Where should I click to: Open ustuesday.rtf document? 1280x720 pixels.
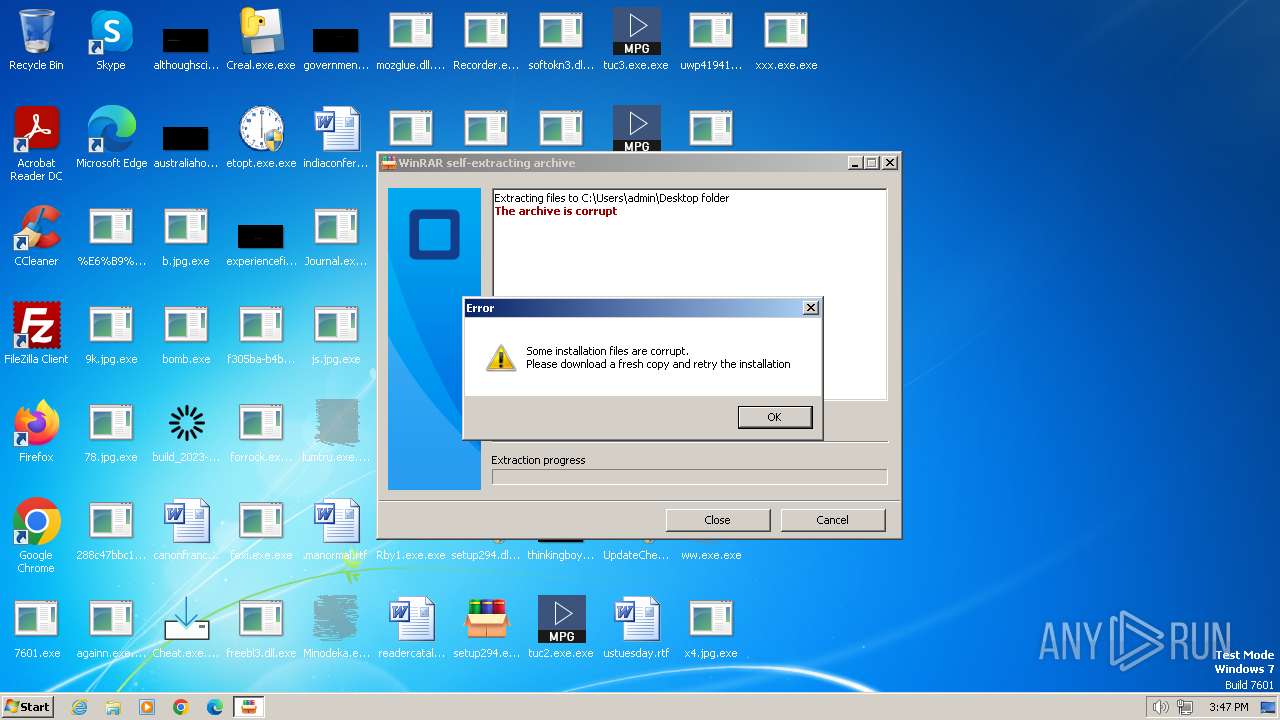636,628
